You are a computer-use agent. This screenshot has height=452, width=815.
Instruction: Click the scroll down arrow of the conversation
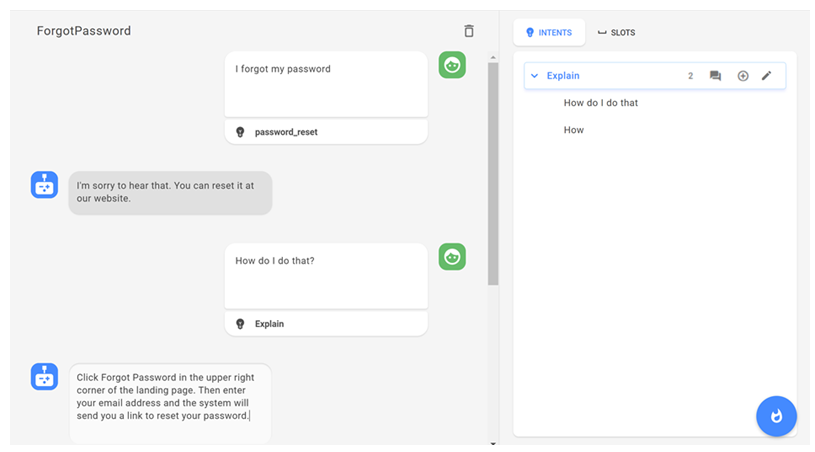(493, 444)
